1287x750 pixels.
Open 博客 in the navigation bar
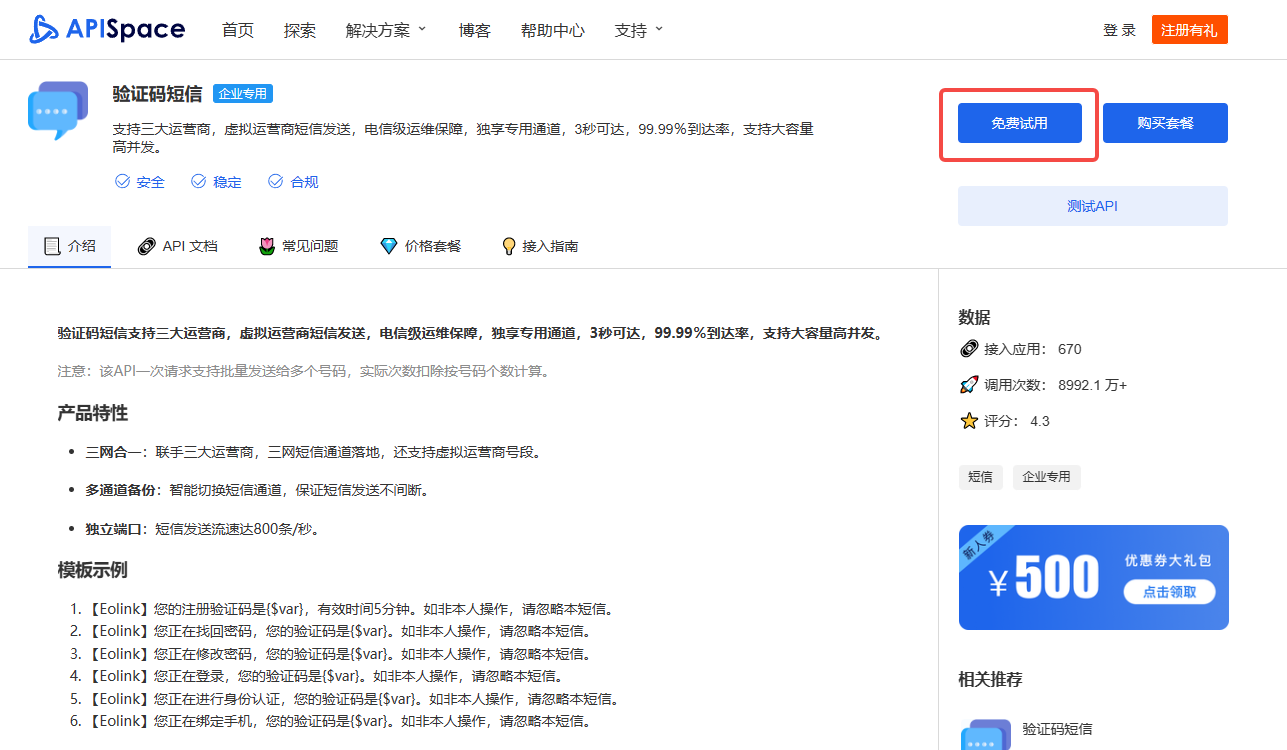click(475, 30)
